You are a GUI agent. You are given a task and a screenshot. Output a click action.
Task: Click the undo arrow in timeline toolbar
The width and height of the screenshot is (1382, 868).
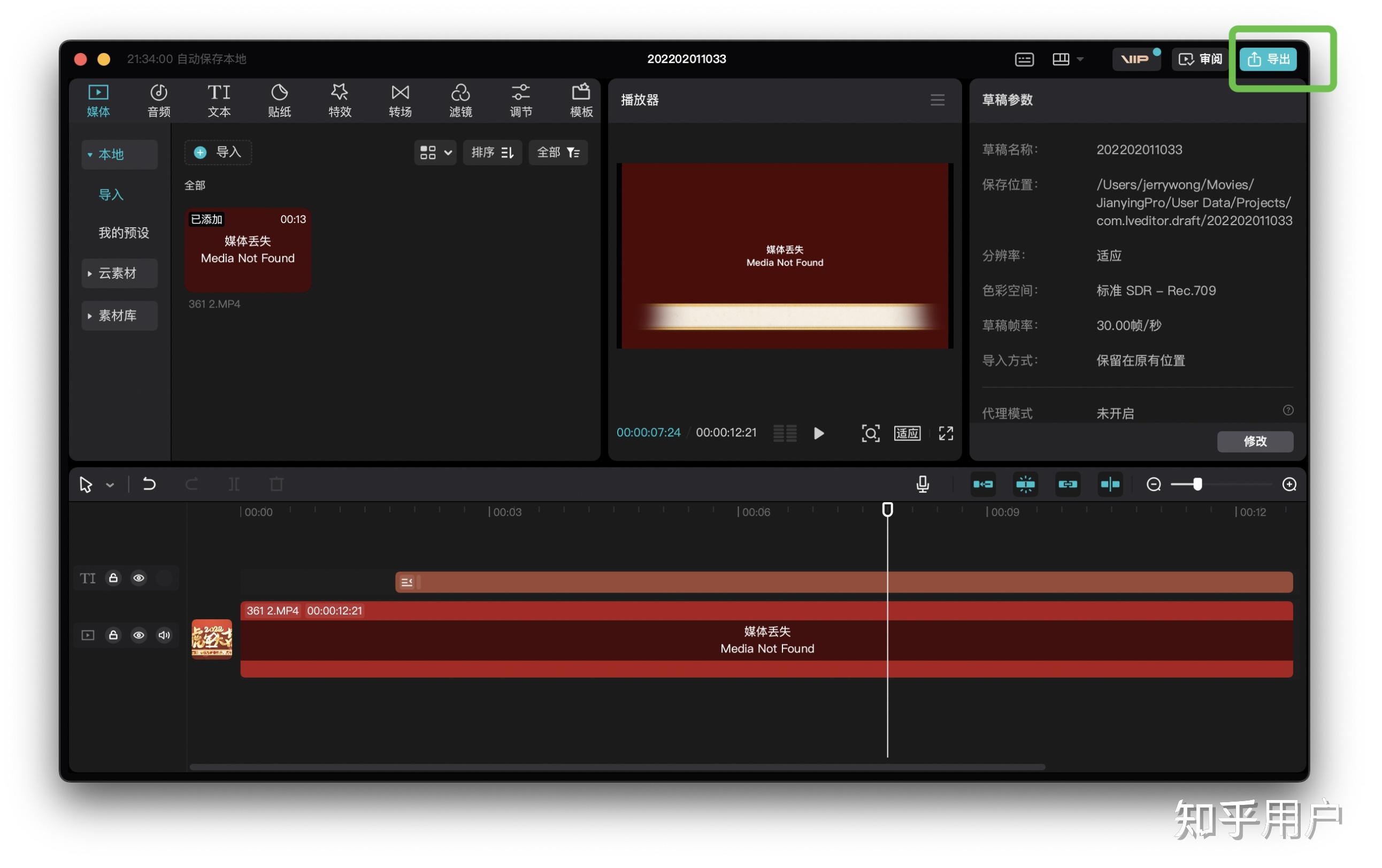point(149,485)
